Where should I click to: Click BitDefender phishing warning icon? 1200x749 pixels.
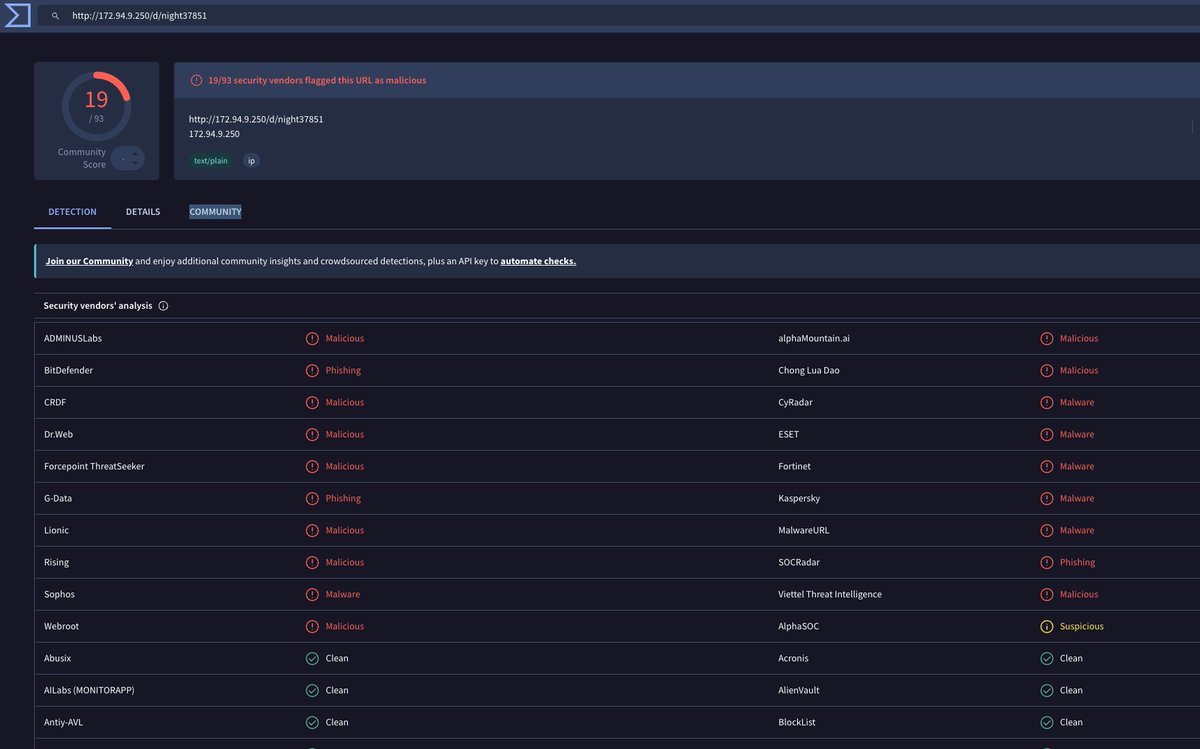click(x=312, y=370)
